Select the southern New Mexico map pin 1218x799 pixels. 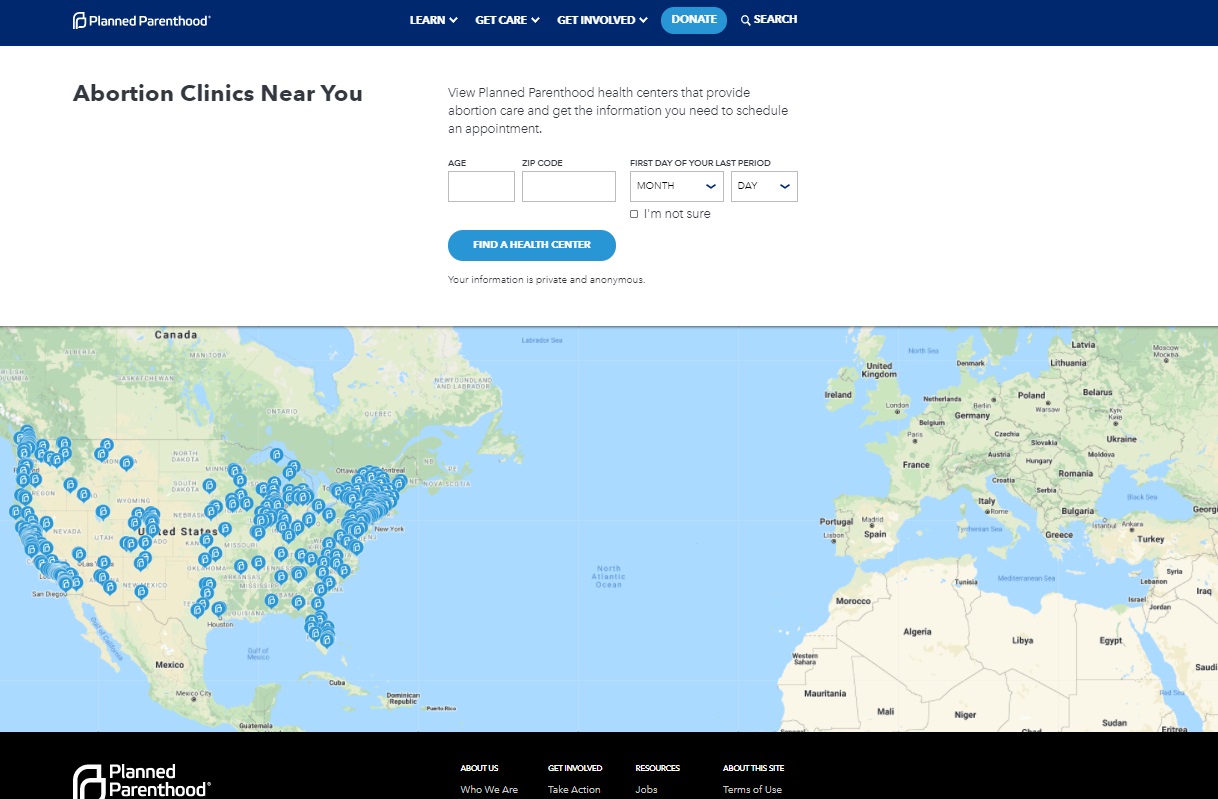pos(141,592)
